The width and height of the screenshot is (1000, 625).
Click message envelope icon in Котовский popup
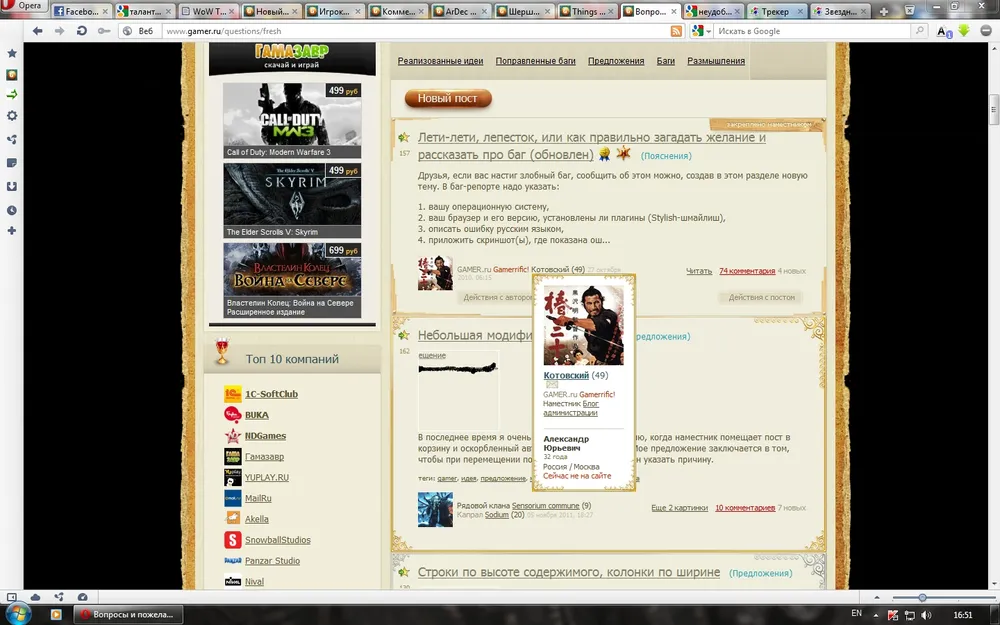coord(552,385)
